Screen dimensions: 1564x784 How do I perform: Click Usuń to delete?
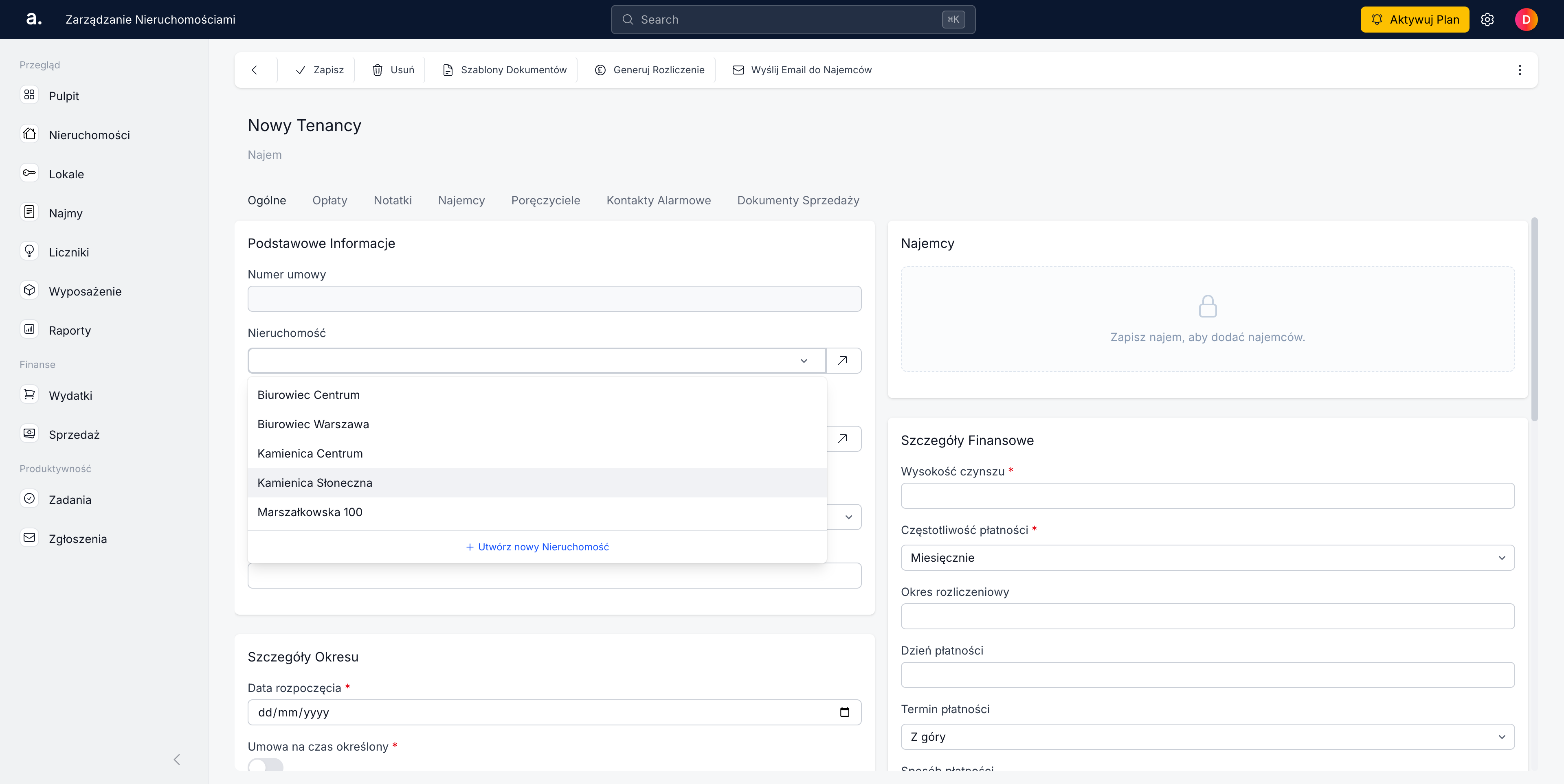pyautogui.click(x=393, y=70)
